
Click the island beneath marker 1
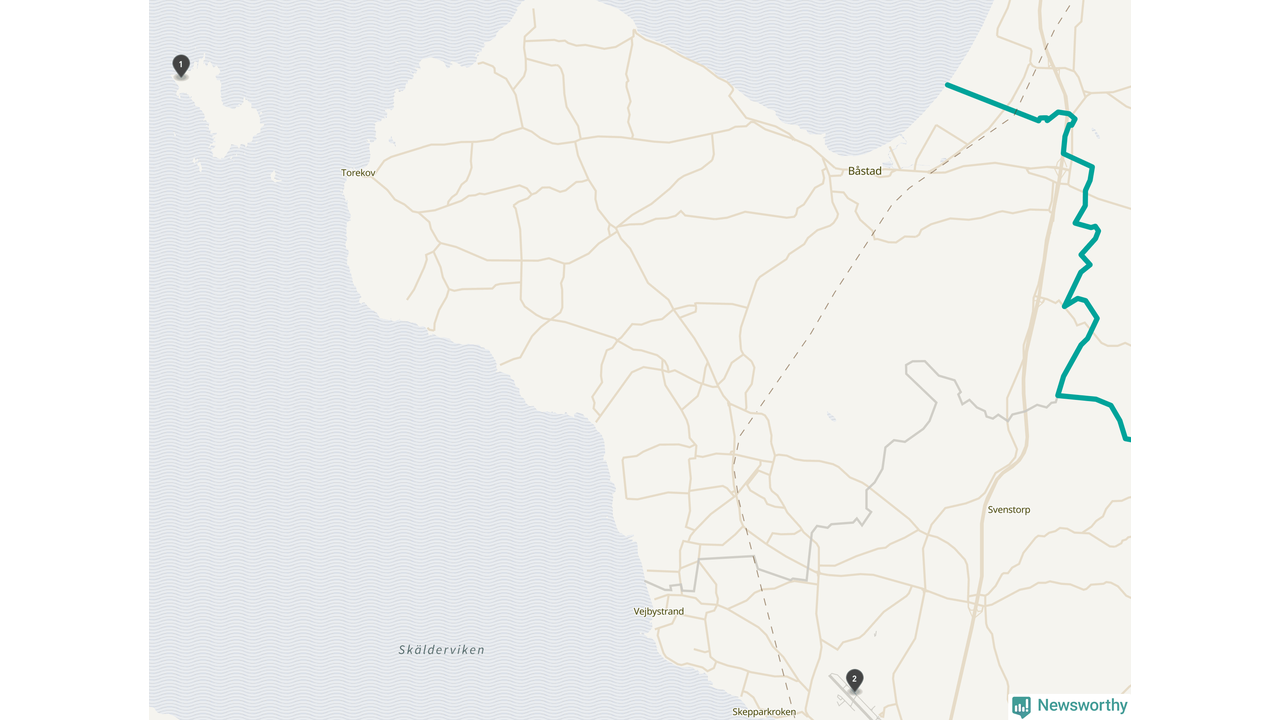222,110
